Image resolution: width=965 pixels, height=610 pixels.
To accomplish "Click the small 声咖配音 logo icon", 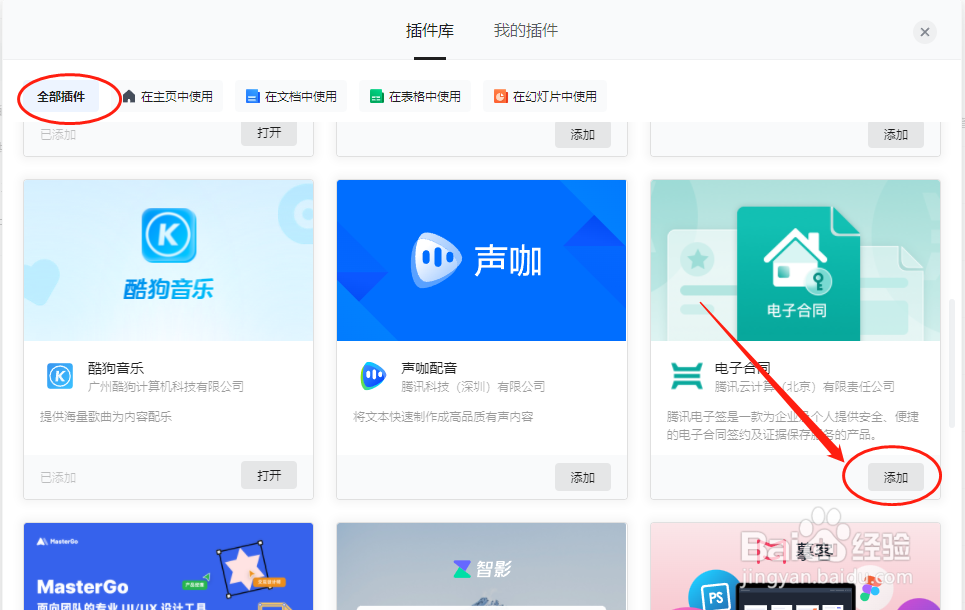I will click(373, 376).
